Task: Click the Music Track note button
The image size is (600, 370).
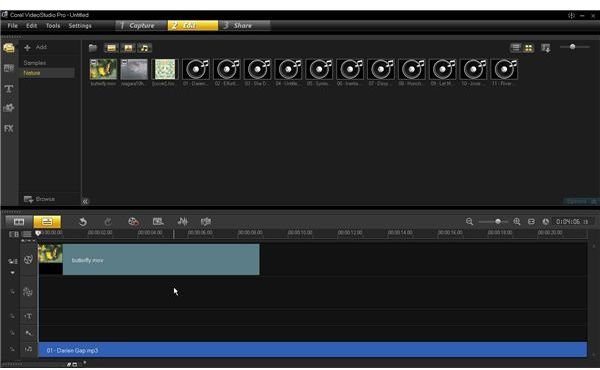Action: 28,349
